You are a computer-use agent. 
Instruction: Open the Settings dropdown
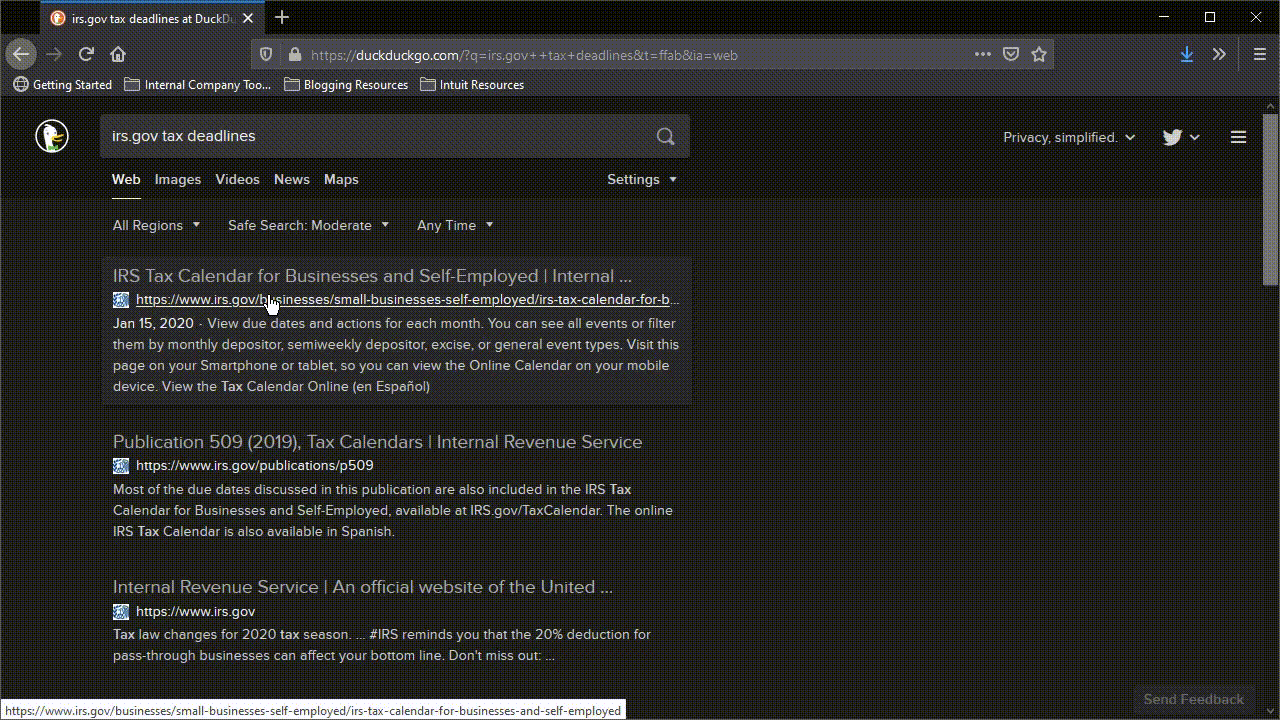point(642,179)
